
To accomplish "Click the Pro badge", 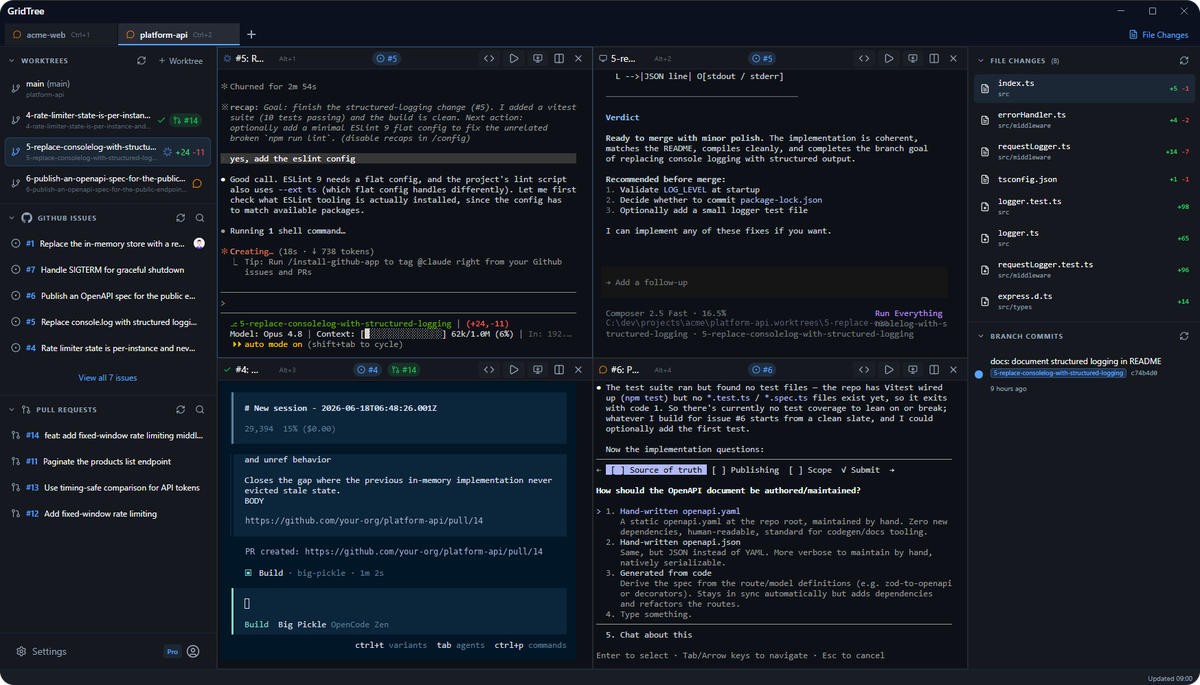I will pyautogui.click(x=172, y=651).
